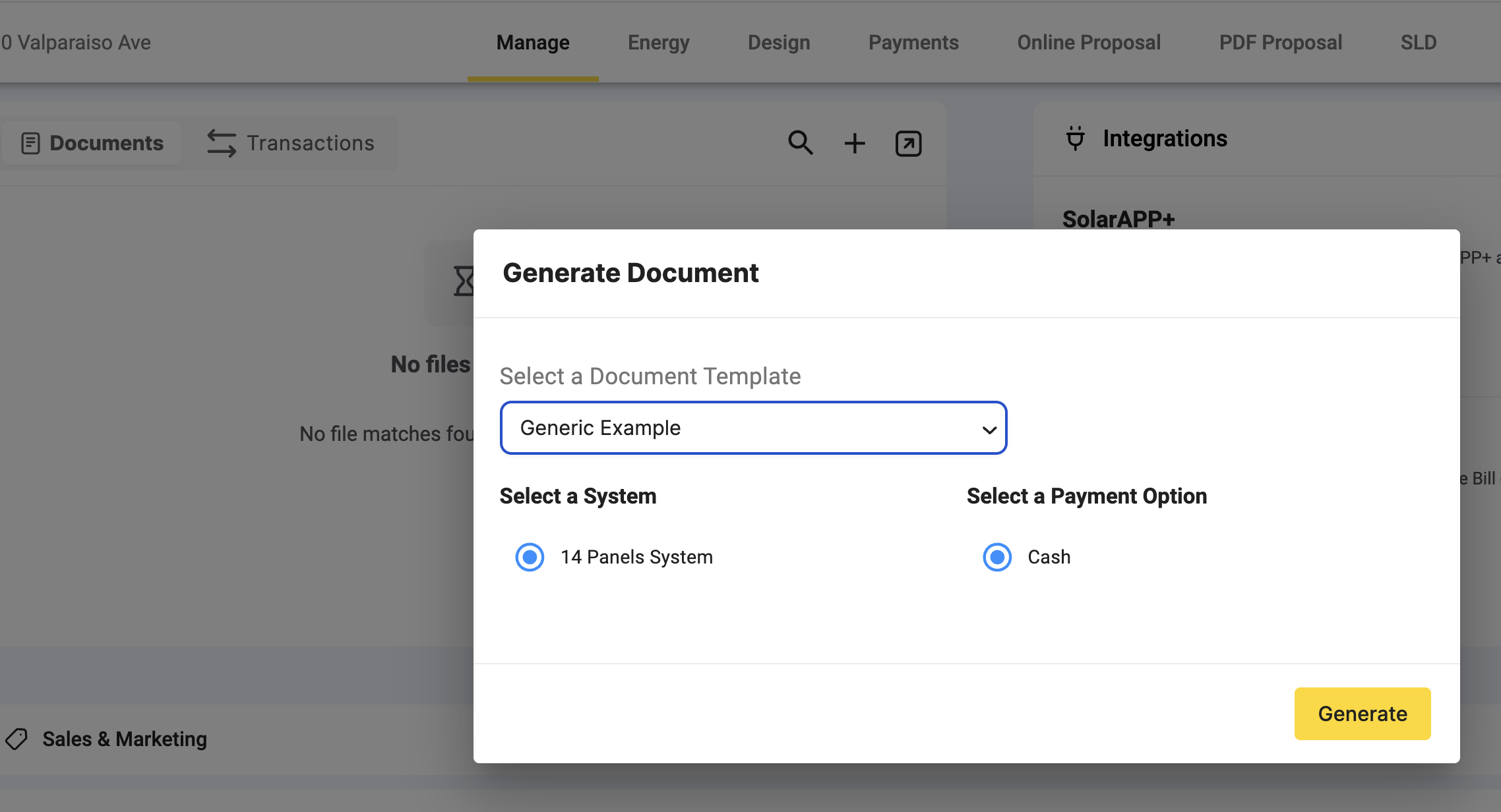The image size is (1501, 812).
Task: Select the 14 Panels System radio button
Action: 530,557
